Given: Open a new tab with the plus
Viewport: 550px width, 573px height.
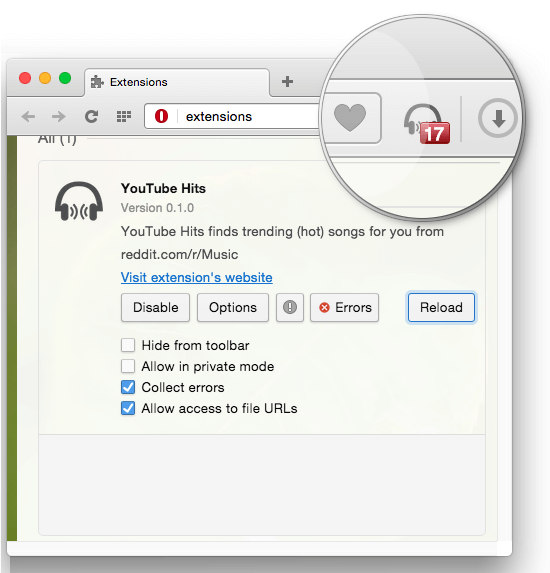Looking at the screenshot, I should point(288,81).
